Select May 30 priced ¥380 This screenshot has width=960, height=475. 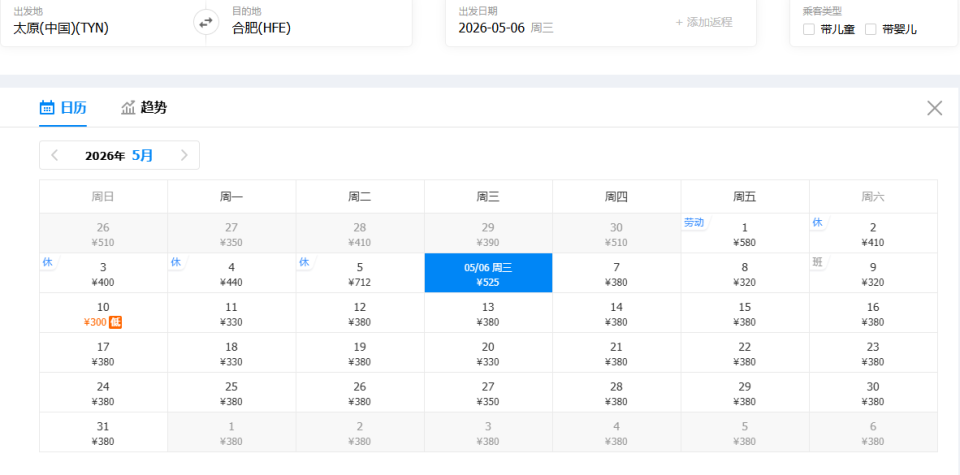[874, 392]
